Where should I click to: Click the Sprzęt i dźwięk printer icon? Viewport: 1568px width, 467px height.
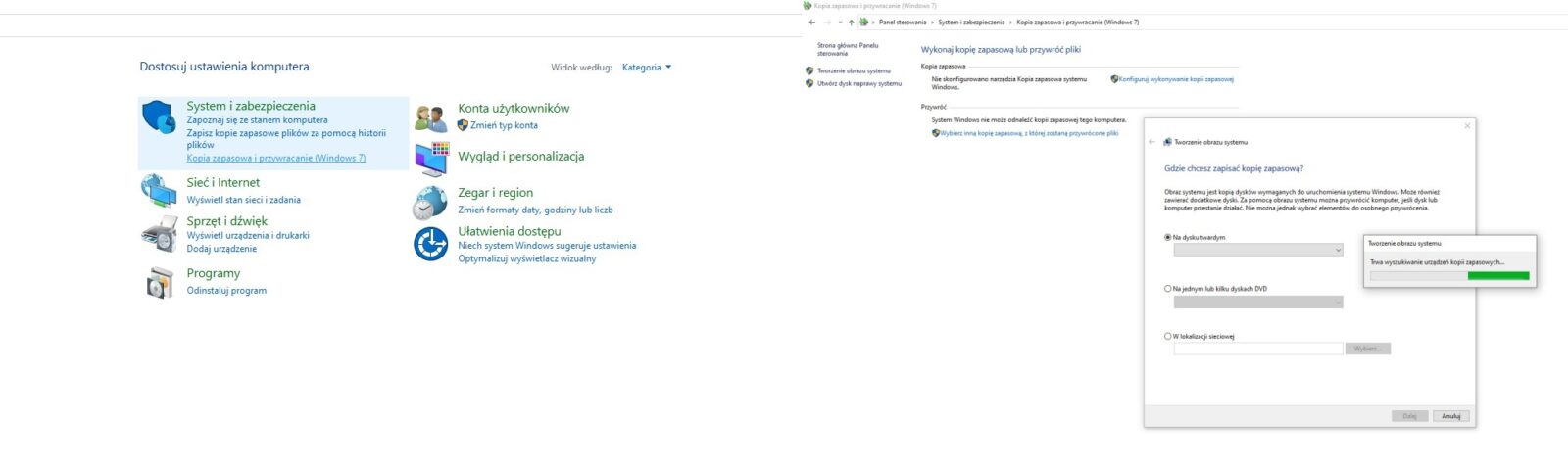[159, 234]
